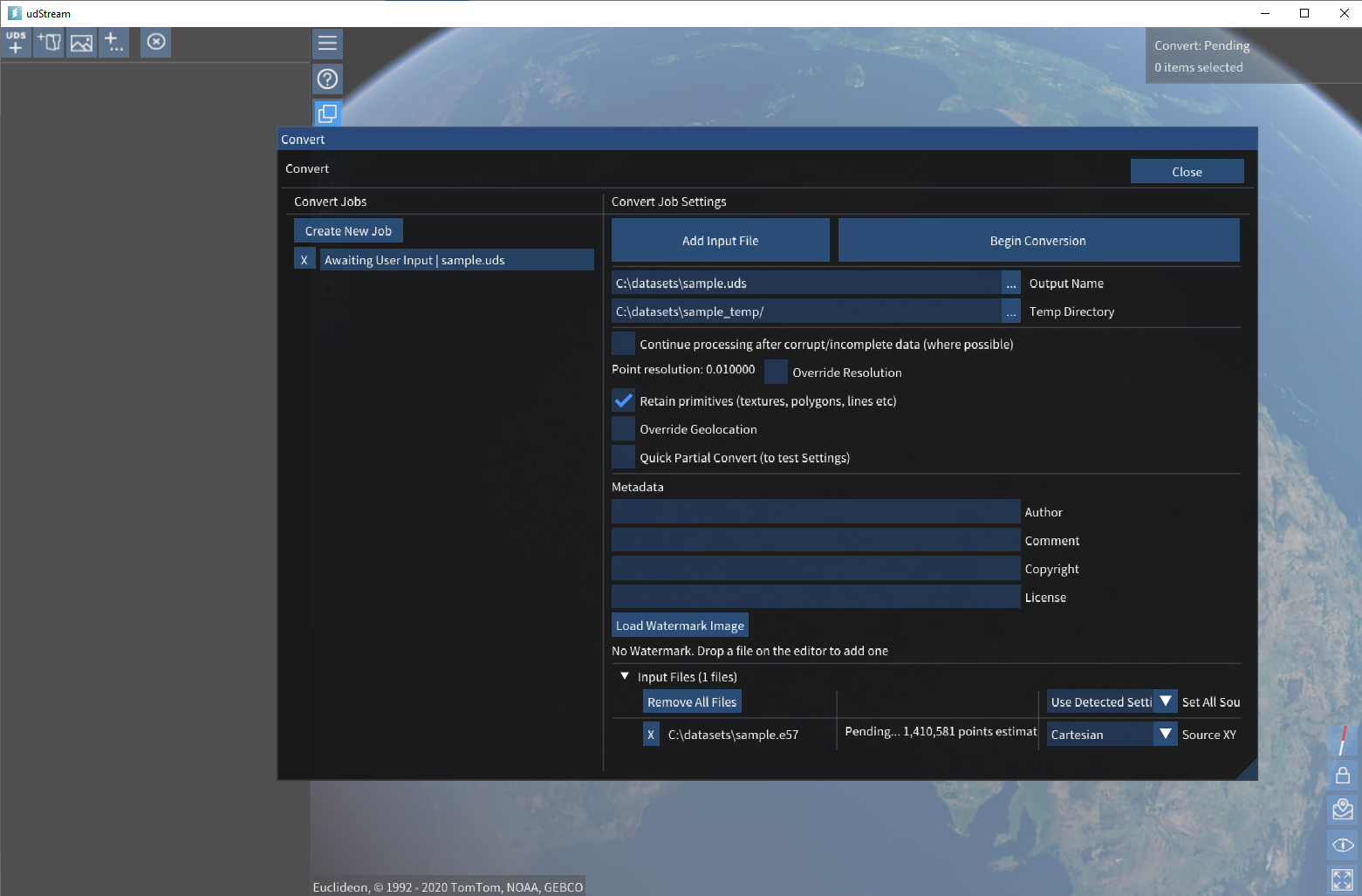Screen dimensions: 1362x896
Task: Open the help question mark icon
Action: [328, 79]
